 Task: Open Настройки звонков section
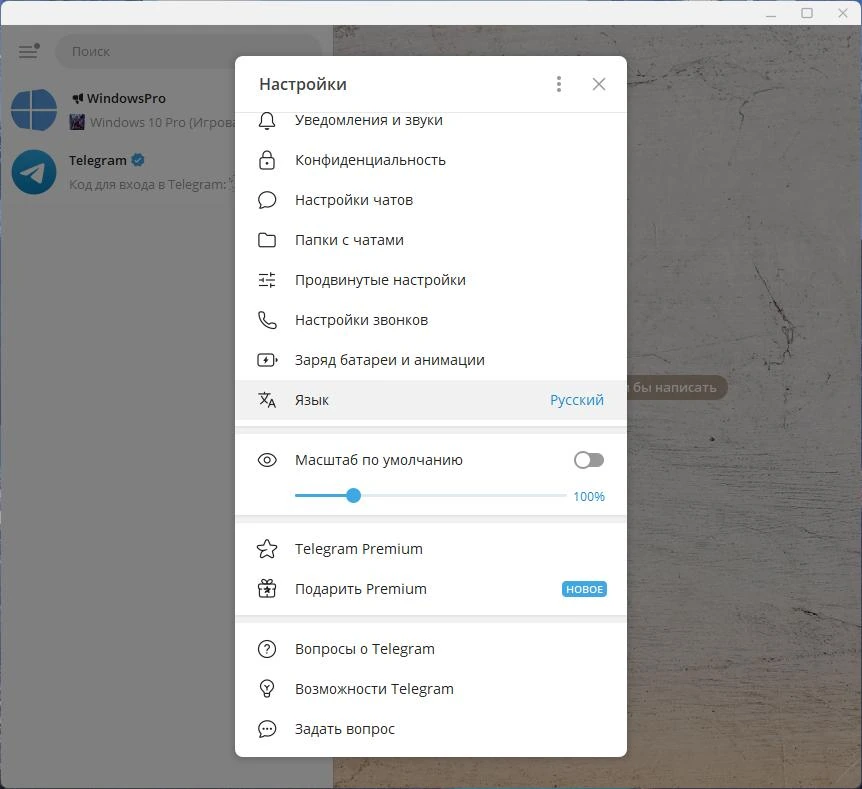click(x=431, y=320)
